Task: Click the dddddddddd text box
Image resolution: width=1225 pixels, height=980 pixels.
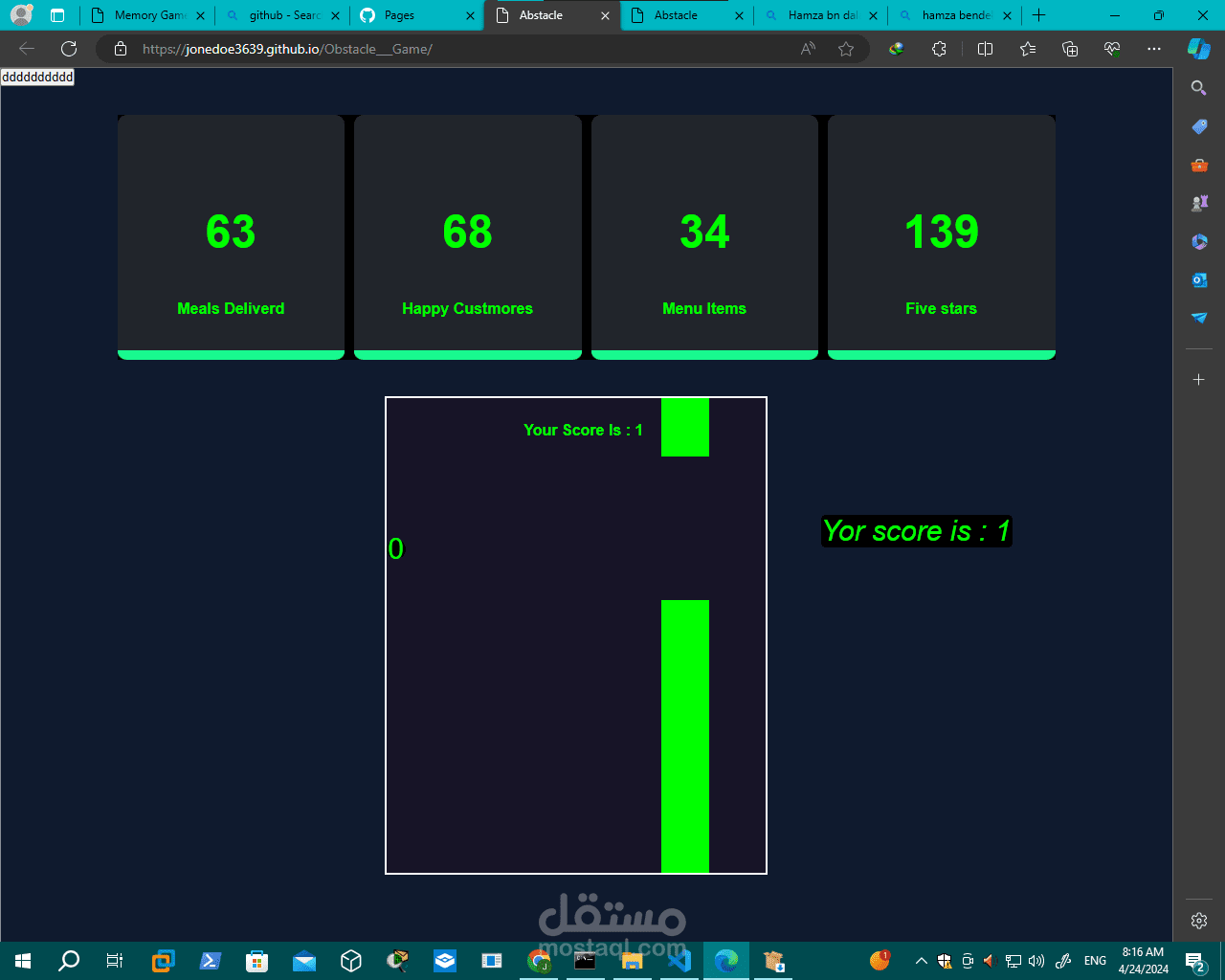Action: (x=37, y=77)
